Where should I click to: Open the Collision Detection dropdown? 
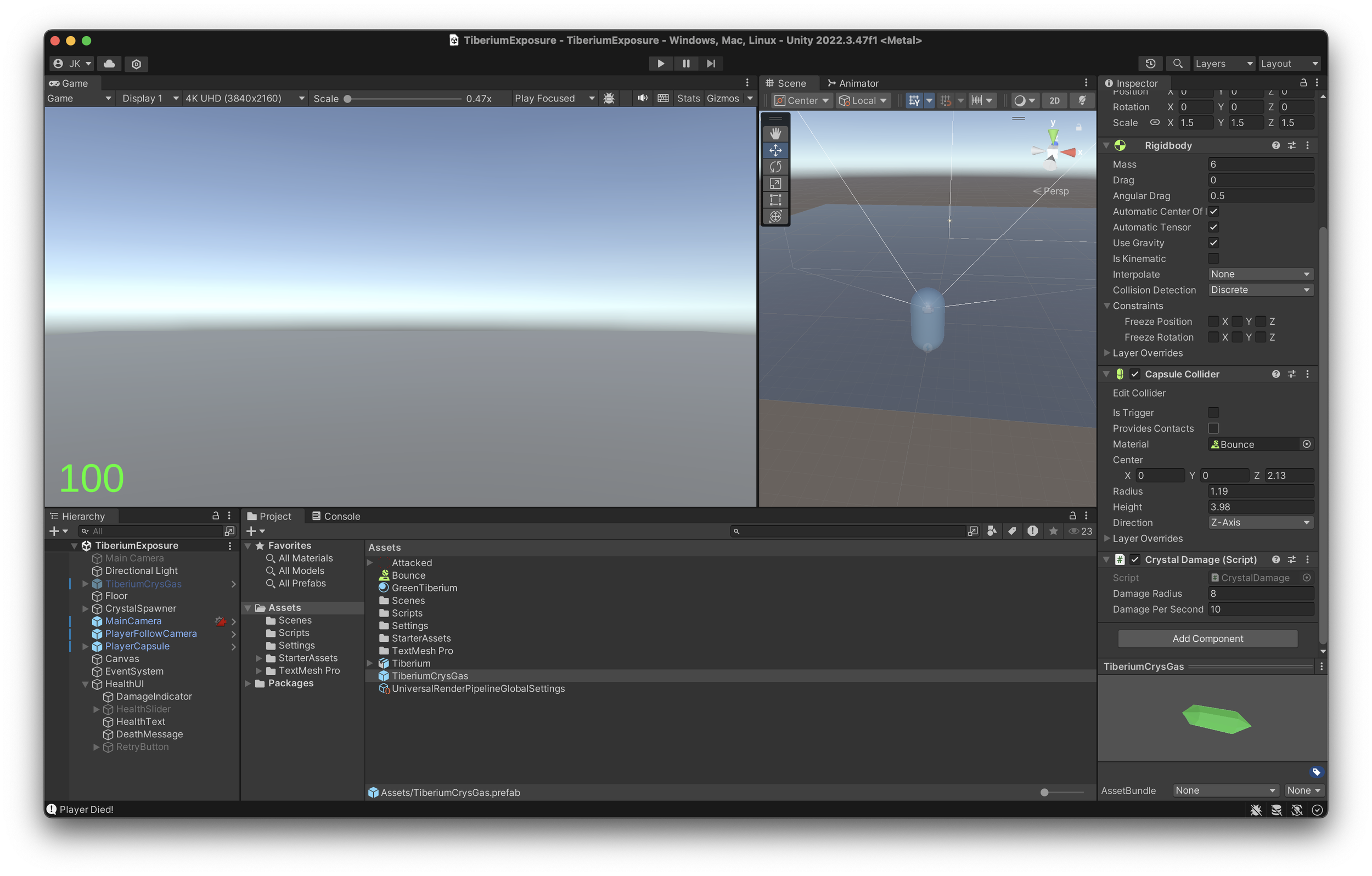1259,290
